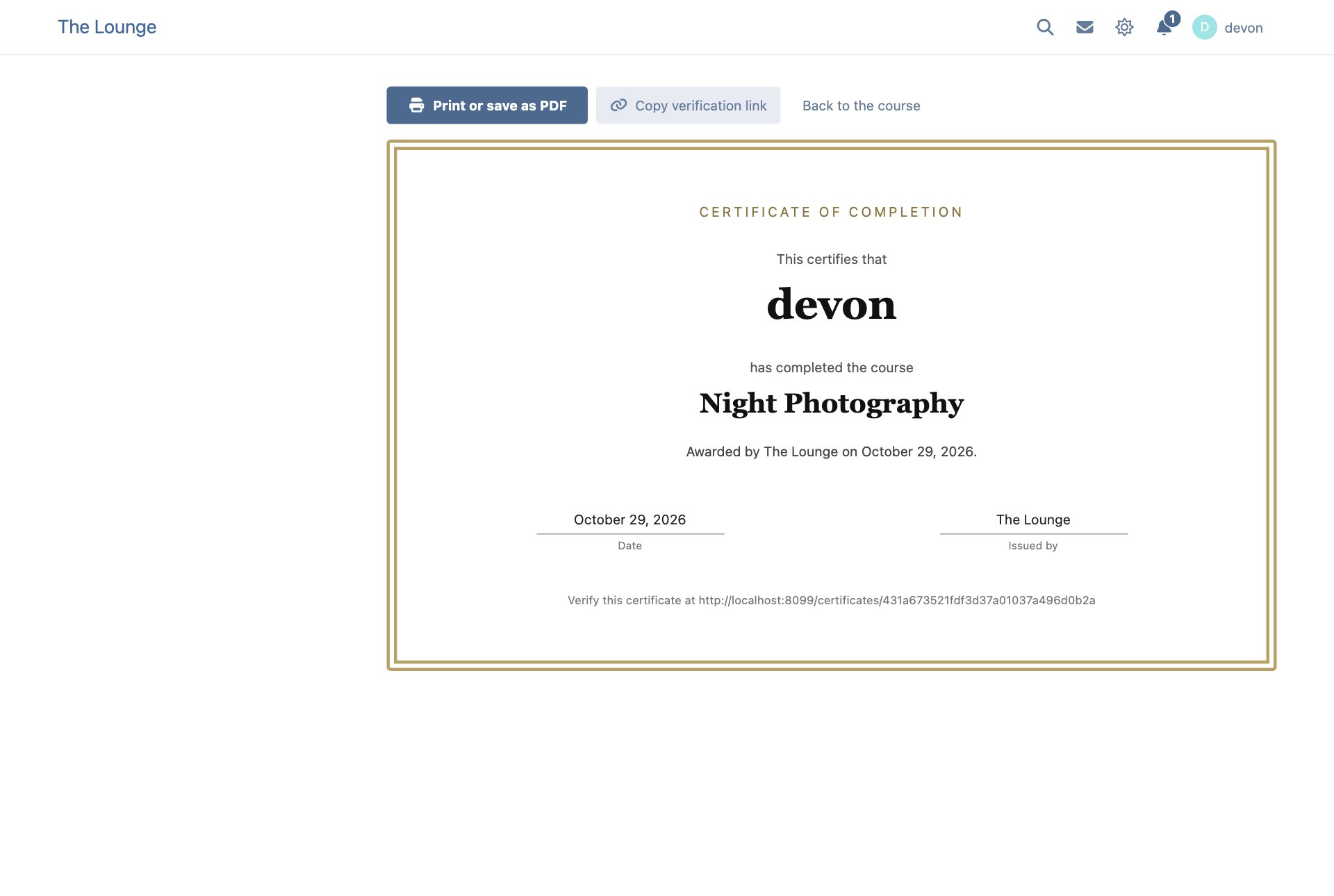The image size is (1334, 896).
Task: Open the devon username menu
Action: tap(1243, 28)
